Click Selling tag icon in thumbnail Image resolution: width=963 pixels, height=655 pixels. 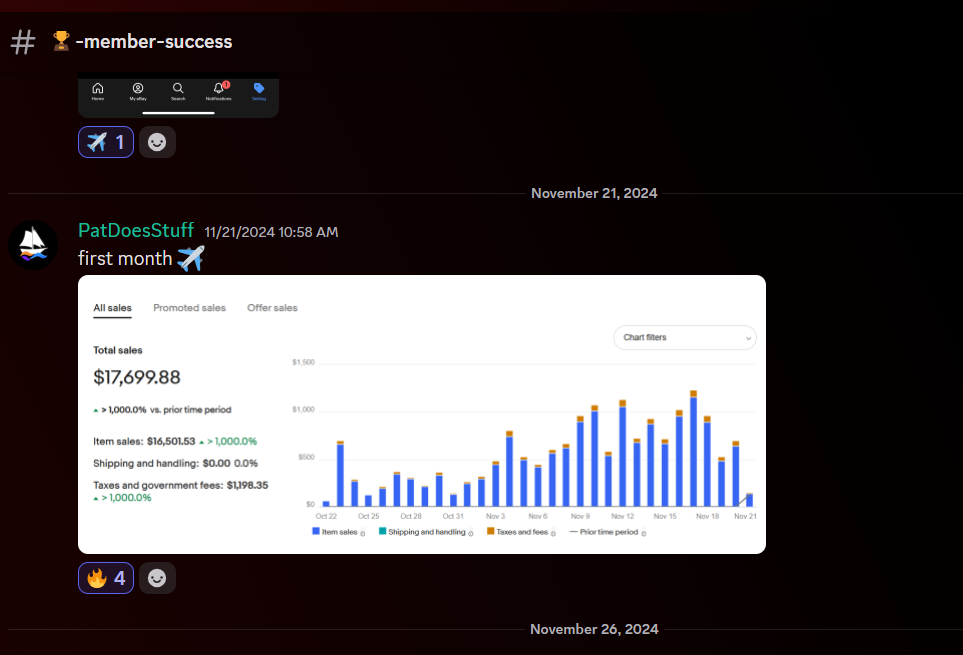coord(259,91)
